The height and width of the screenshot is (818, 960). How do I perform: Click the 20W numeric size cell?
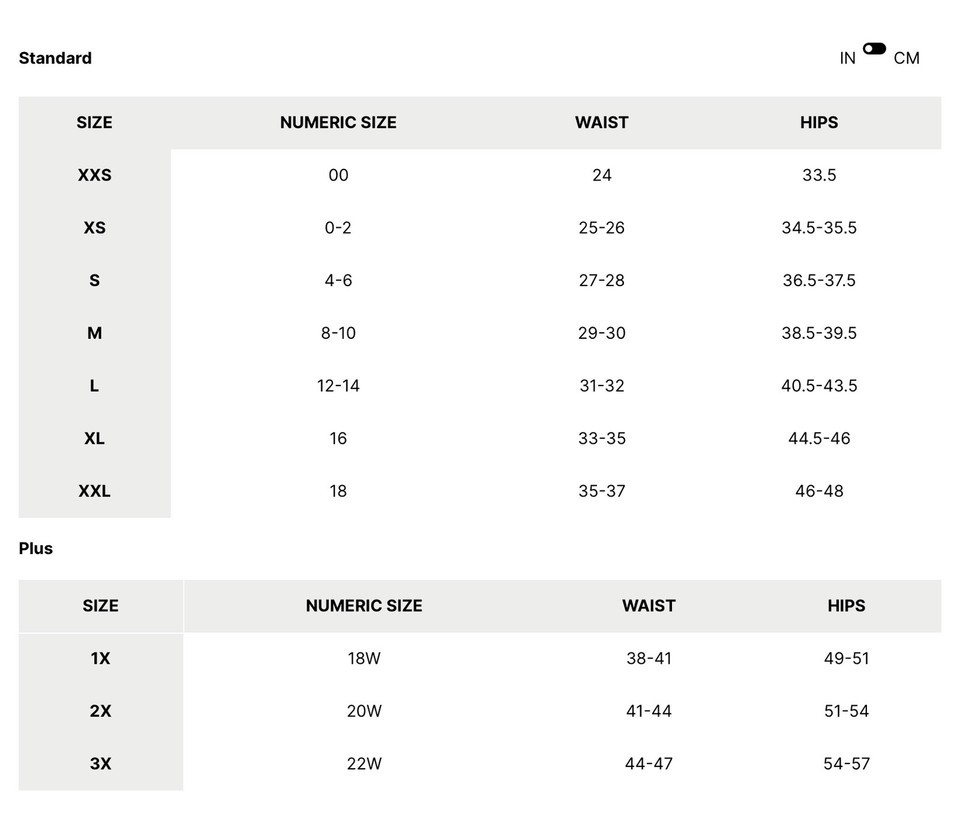[x=364, y=711]
